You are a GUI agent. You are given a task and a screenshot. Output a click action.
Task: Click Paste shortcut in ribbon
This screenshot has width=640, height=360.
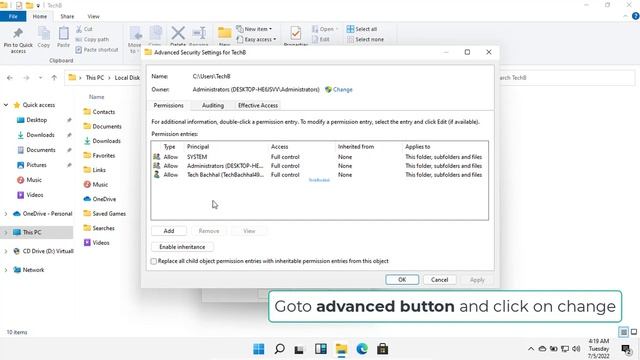tap(97, 49)
